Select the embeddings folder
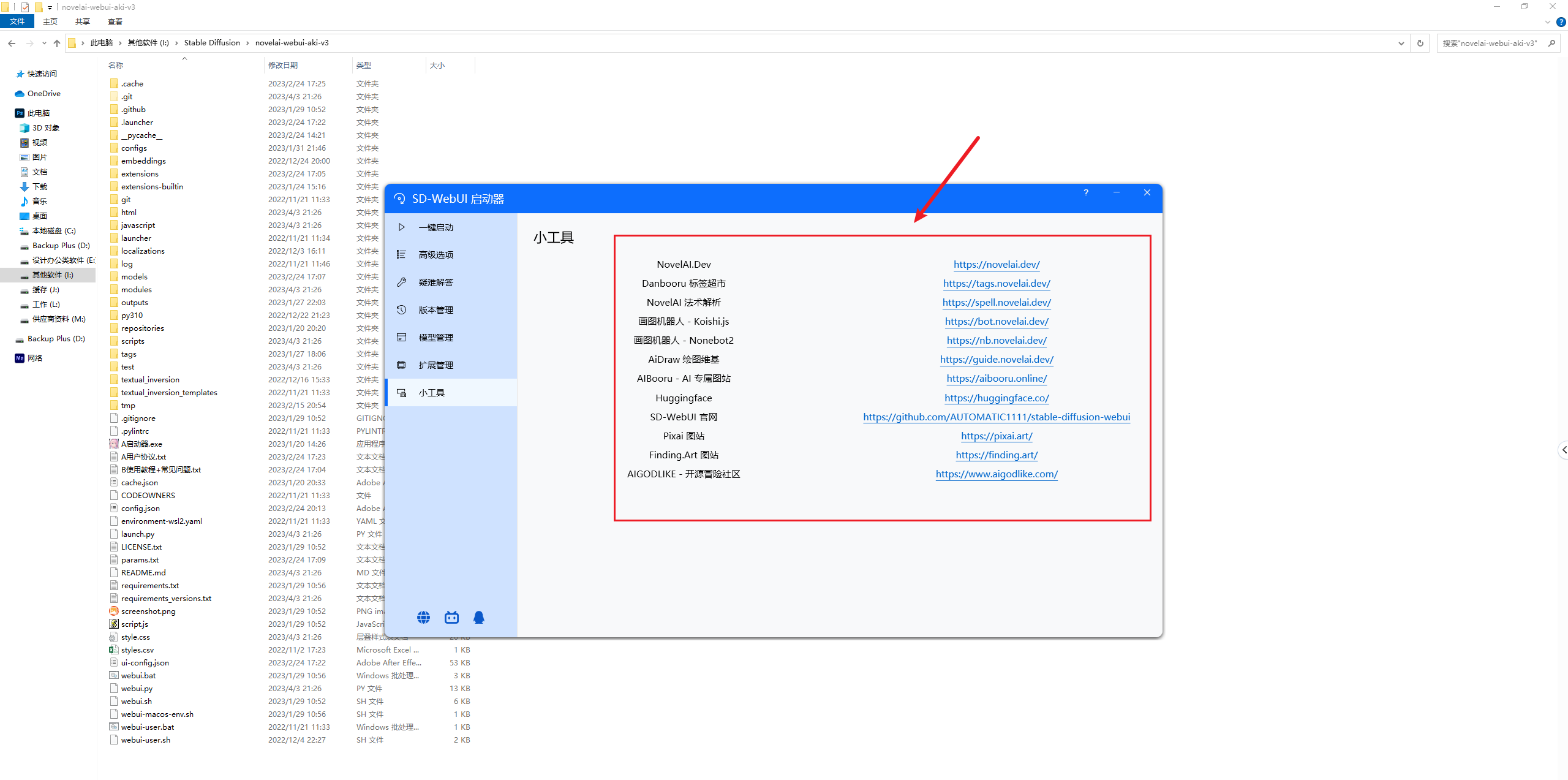Screen dimensions: 1568x780 click(138, 161)
